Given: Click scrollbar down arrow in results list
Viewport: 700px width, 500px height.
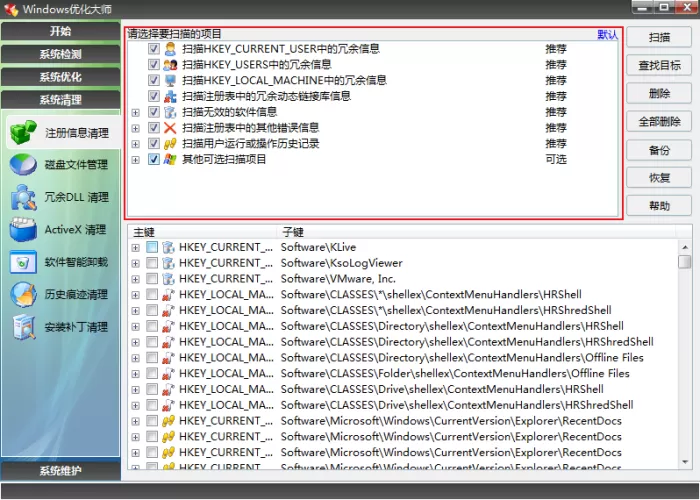Looking at the screenshot, I should tap(685, 462).
